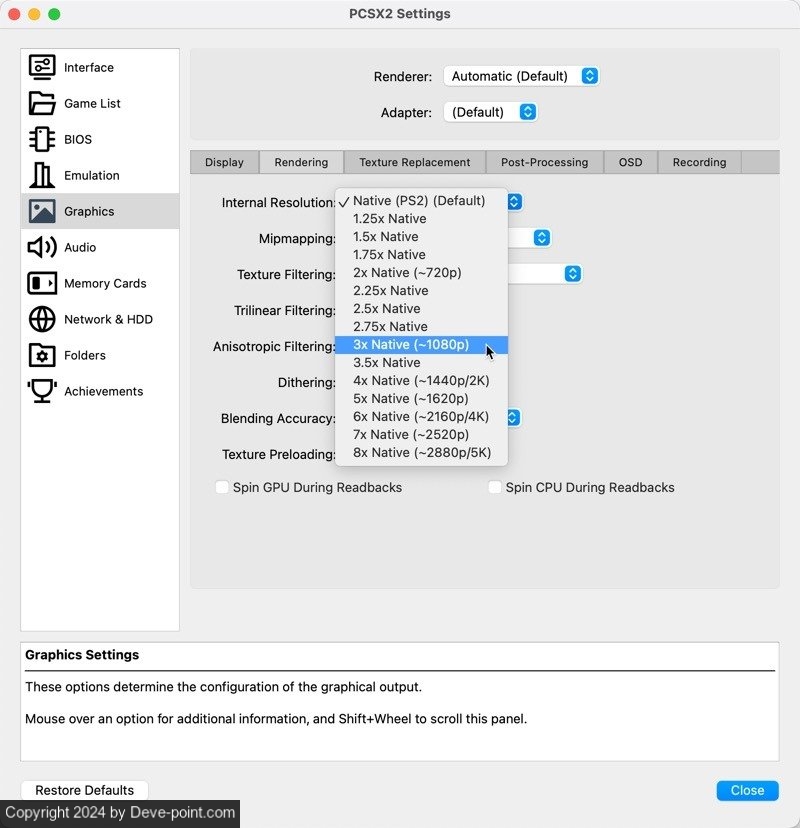Viewport: 800px width, 828px height.
Task: Open the Adapter dropdown
Action: pos(490,112)
